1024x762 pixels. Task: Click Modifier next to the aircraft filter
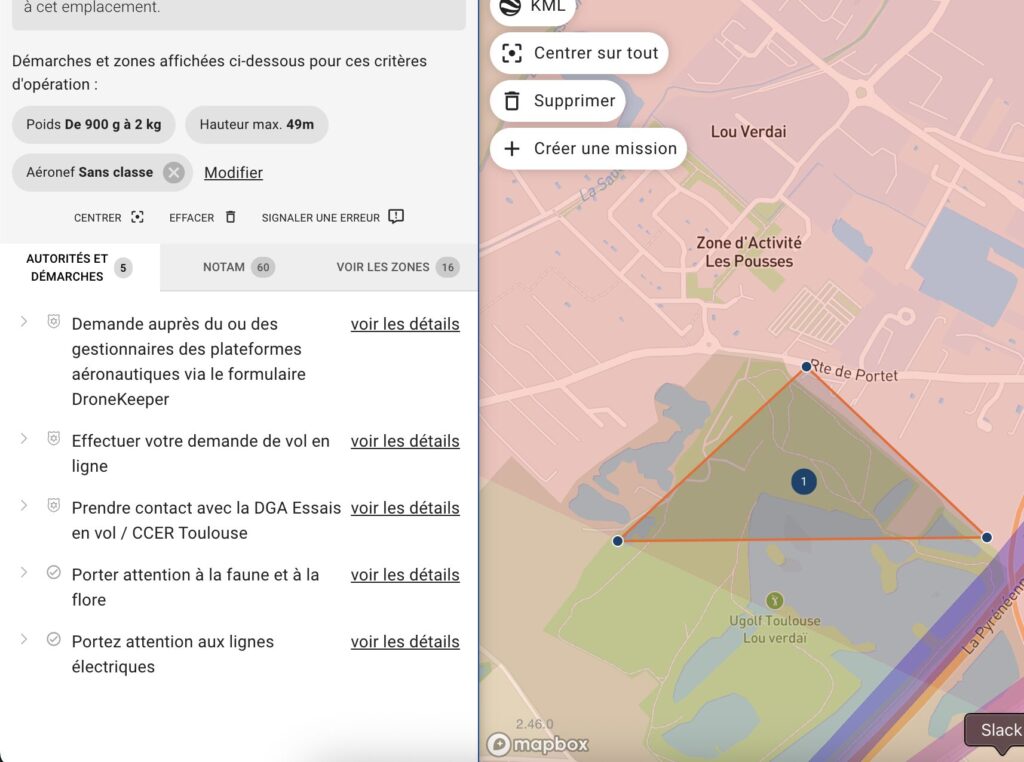(233, 172)
